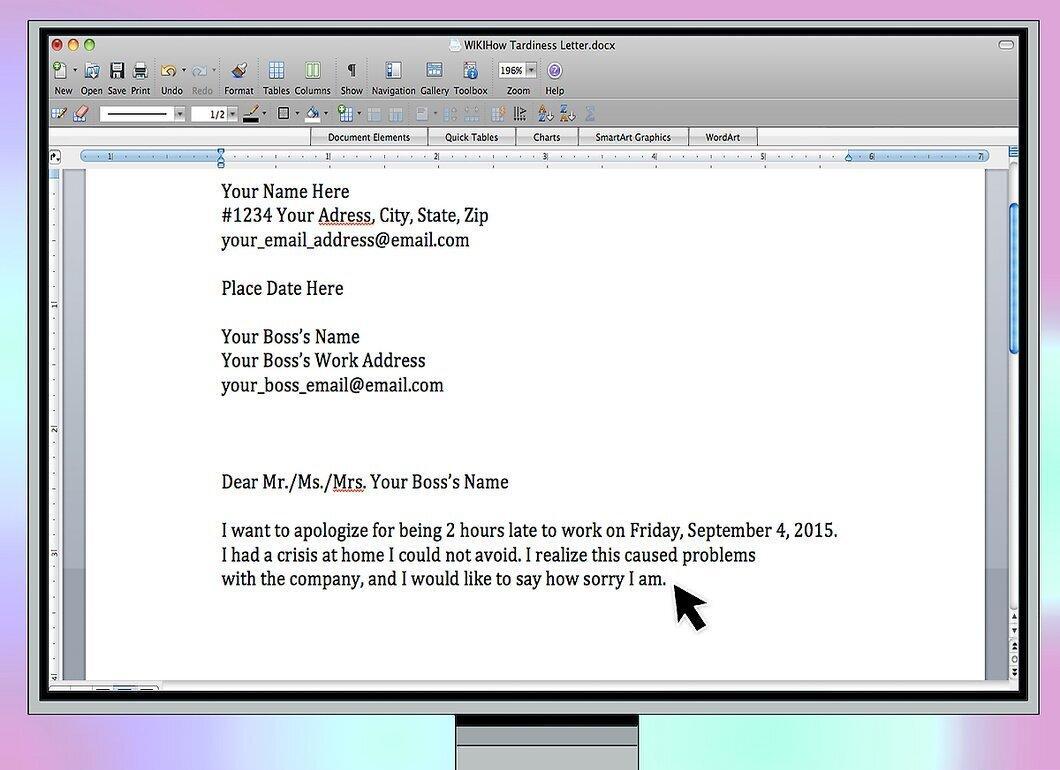
Task: Click the Format paintbrush icon
Action: click(x=238, y=70)
